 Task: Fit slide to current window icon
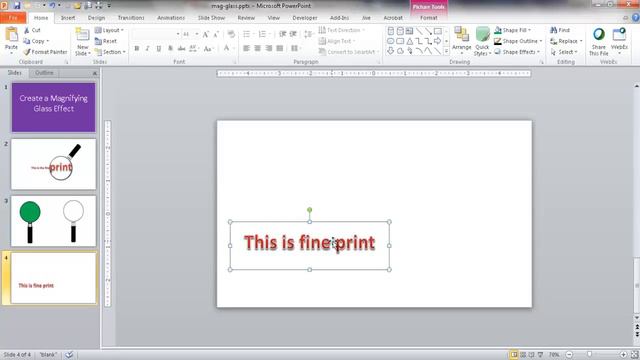pyautogui.click(x=635, y=355)
